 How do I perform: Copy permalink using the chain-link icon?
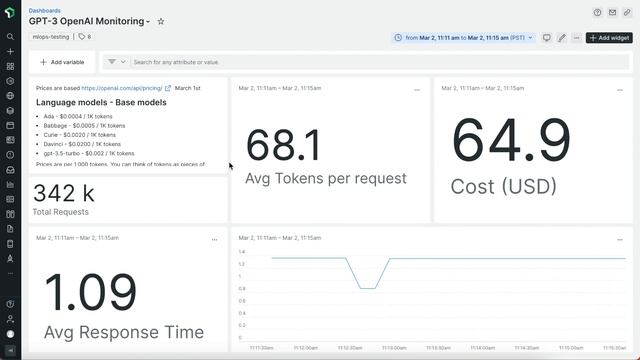tap(627, 12)
